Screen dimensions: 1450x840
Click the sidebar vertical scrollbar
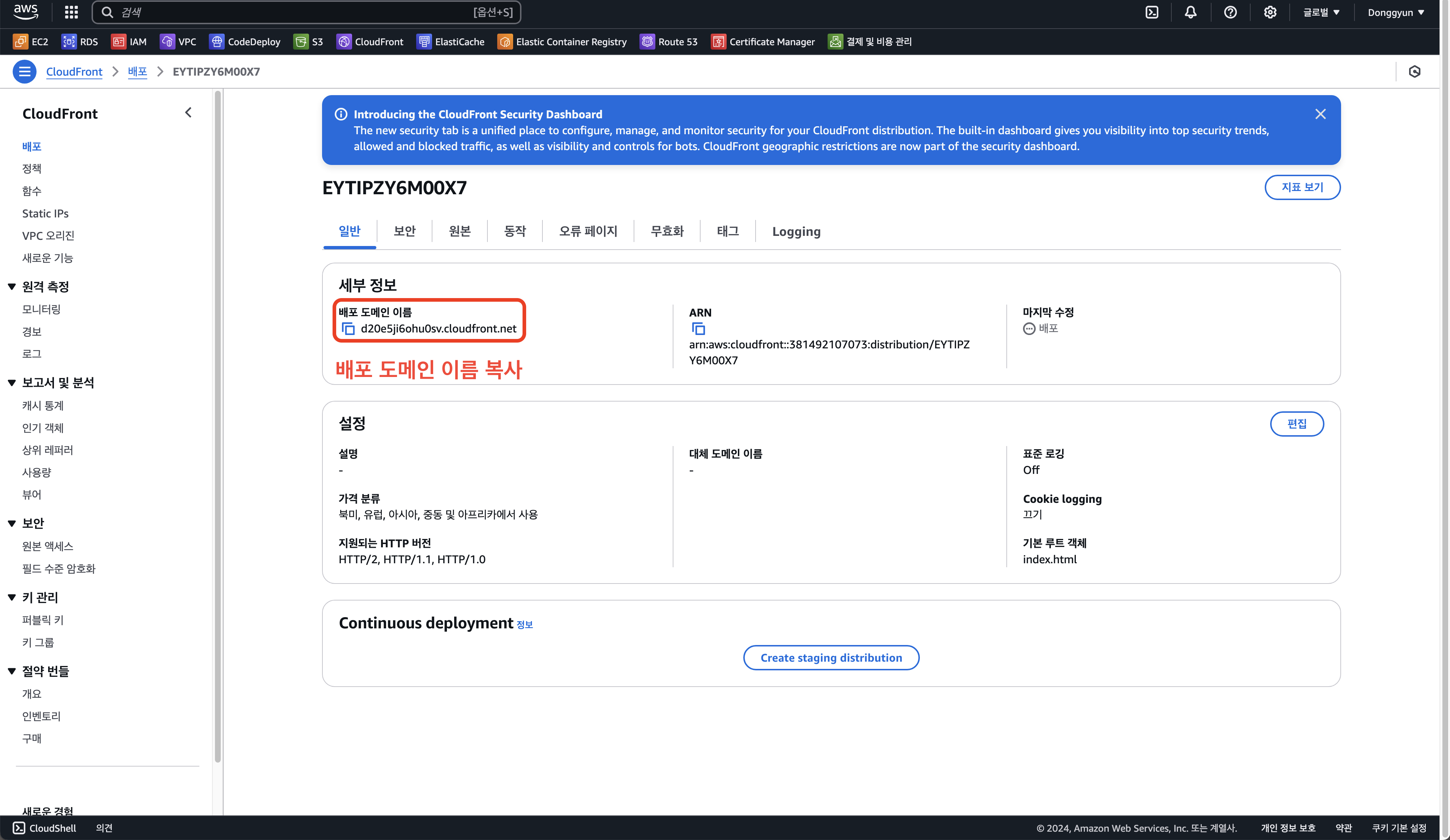(217, 426)
